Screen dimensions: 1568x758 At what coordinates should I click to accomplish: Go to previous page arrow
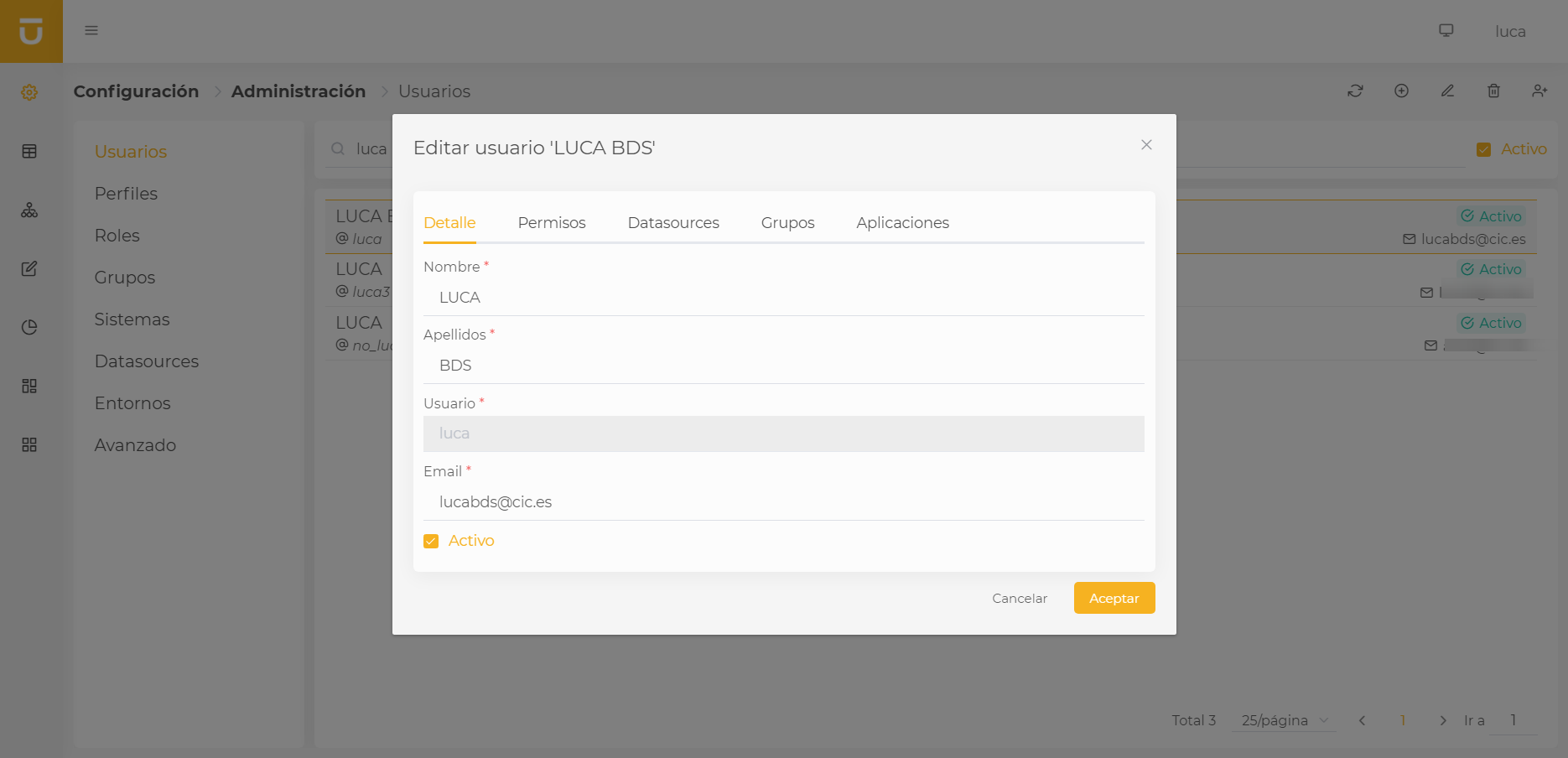coord(1362,720)
